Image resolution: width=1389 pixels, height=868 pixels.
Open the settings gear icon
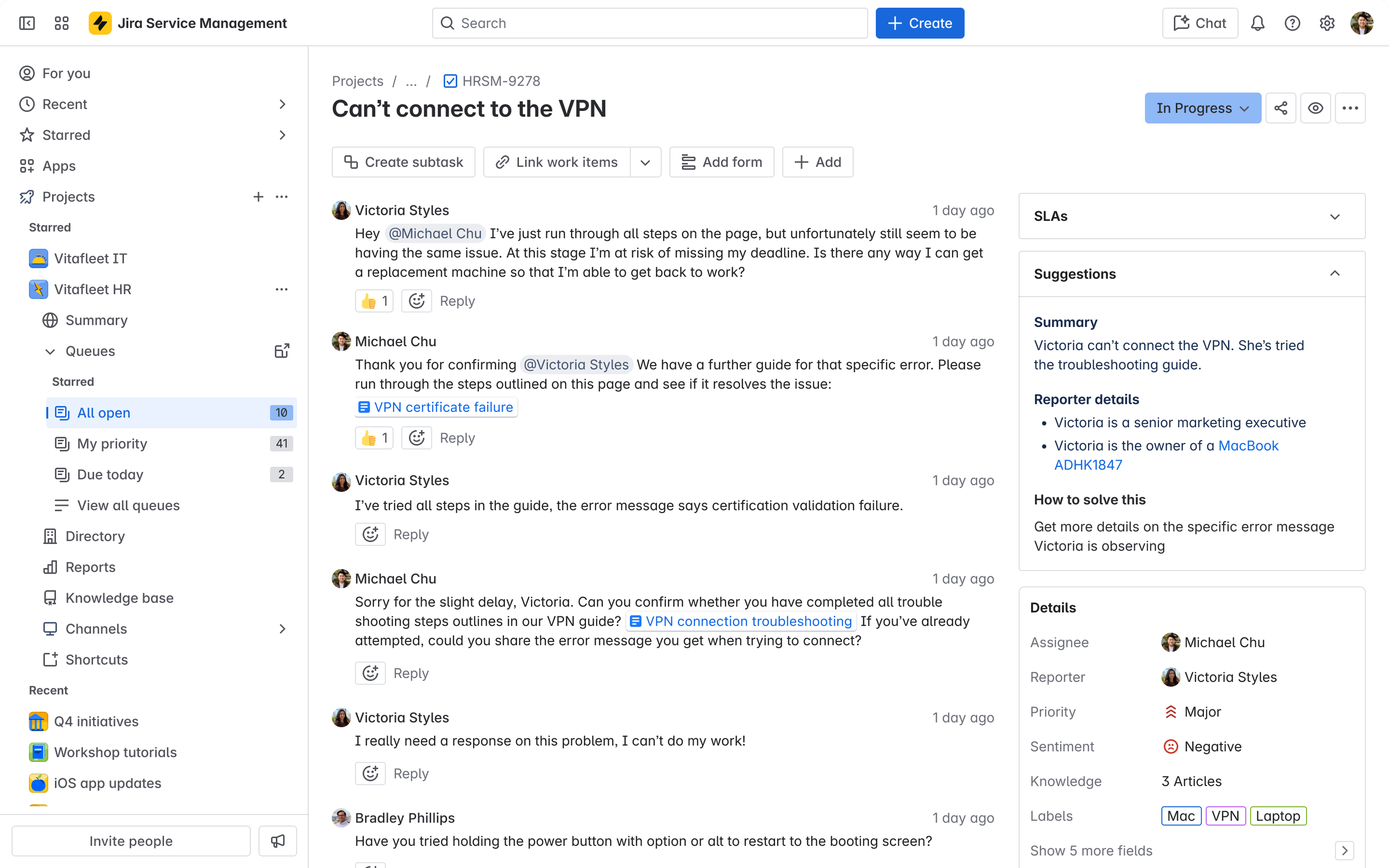click(x=1327, y=23)
